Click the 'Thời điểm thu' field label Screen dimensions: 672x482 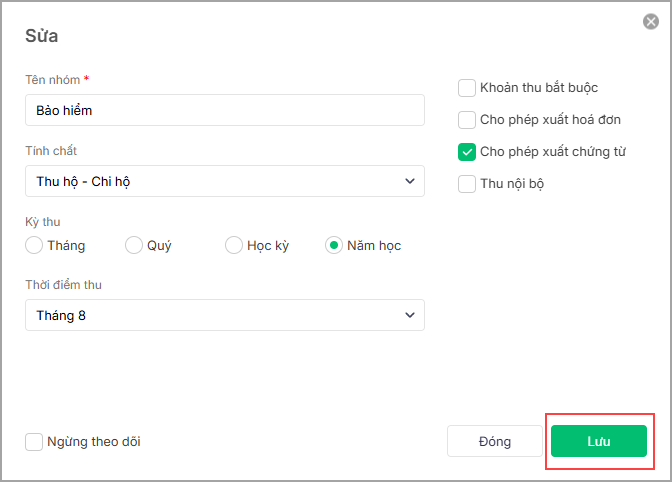(x=63, y=285)
